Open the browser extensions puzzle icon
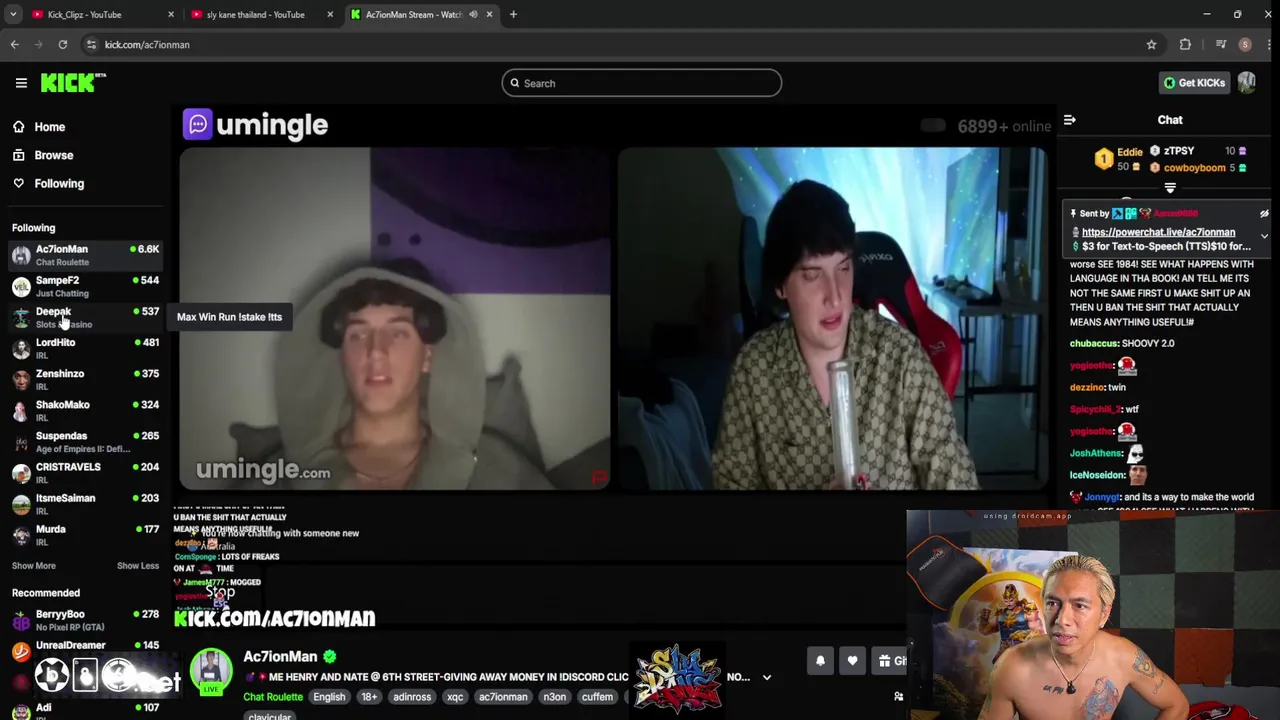The height and width of the screenshot is (720, 1280). (x=1185, y=44)
